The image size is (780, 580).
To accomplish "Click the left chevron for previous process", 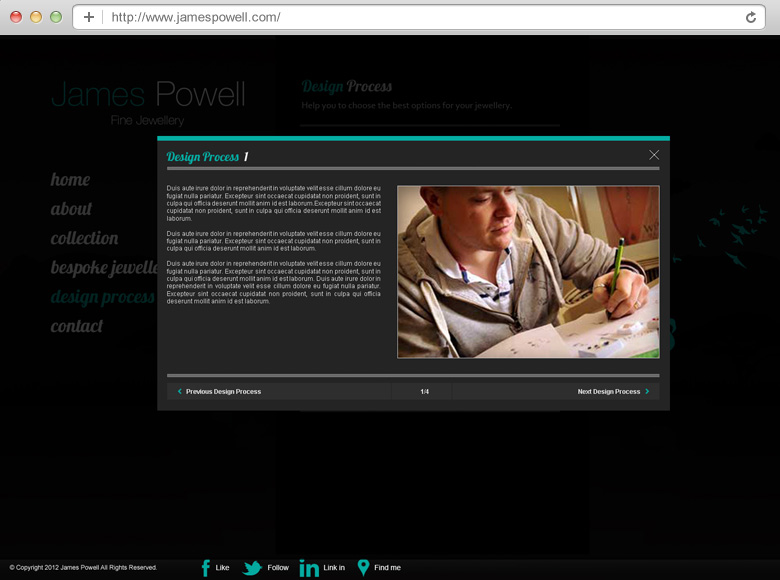I will 180,392.
